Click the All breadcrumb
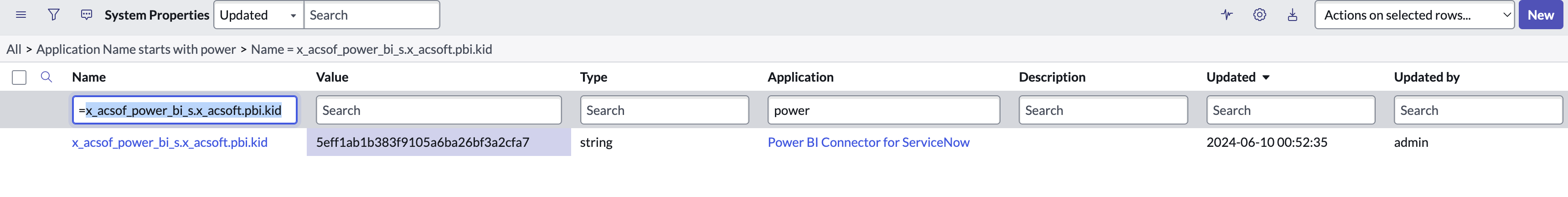 point(13,49)
